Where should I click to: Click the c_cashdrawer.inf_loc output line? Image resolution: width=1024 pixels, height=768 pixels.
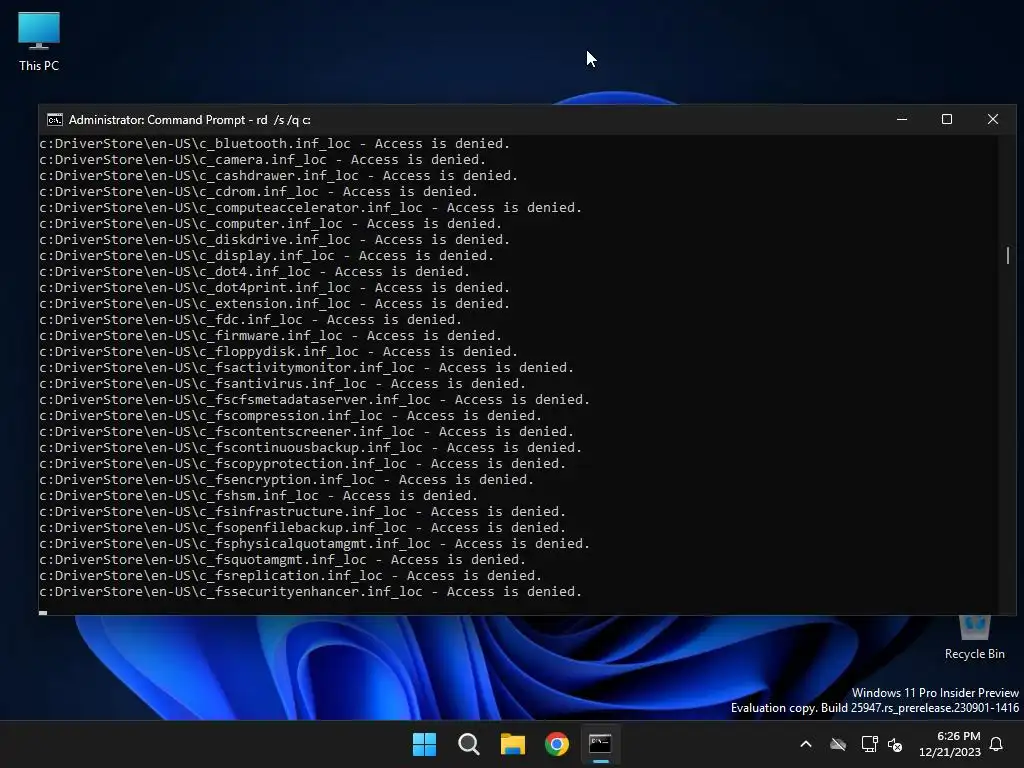278,176
